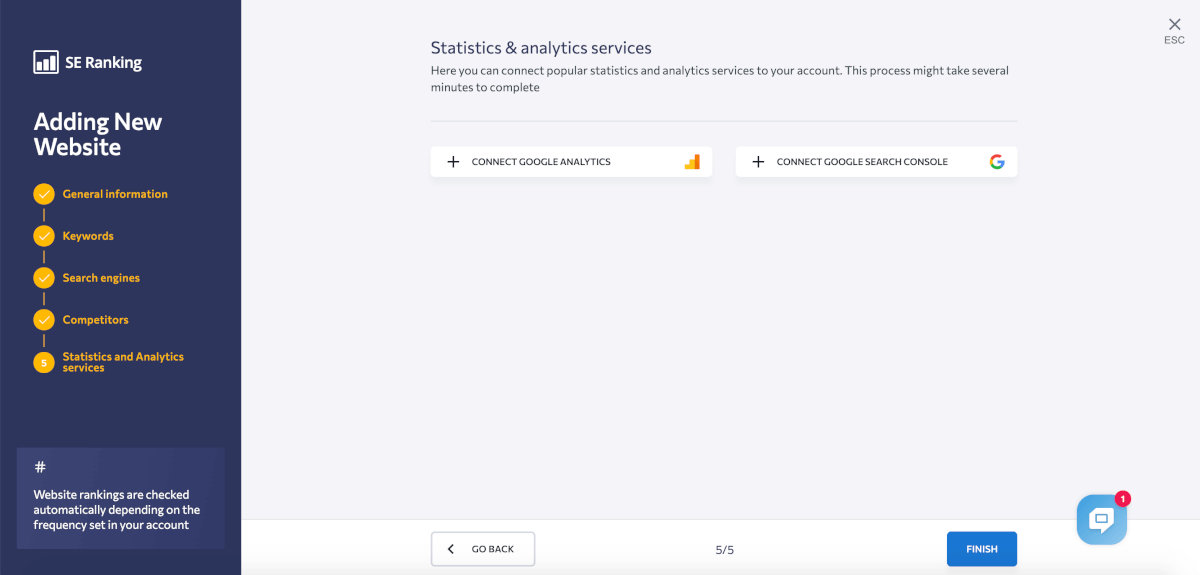Click the left arrow on Go Back

[x=451, y=549]
